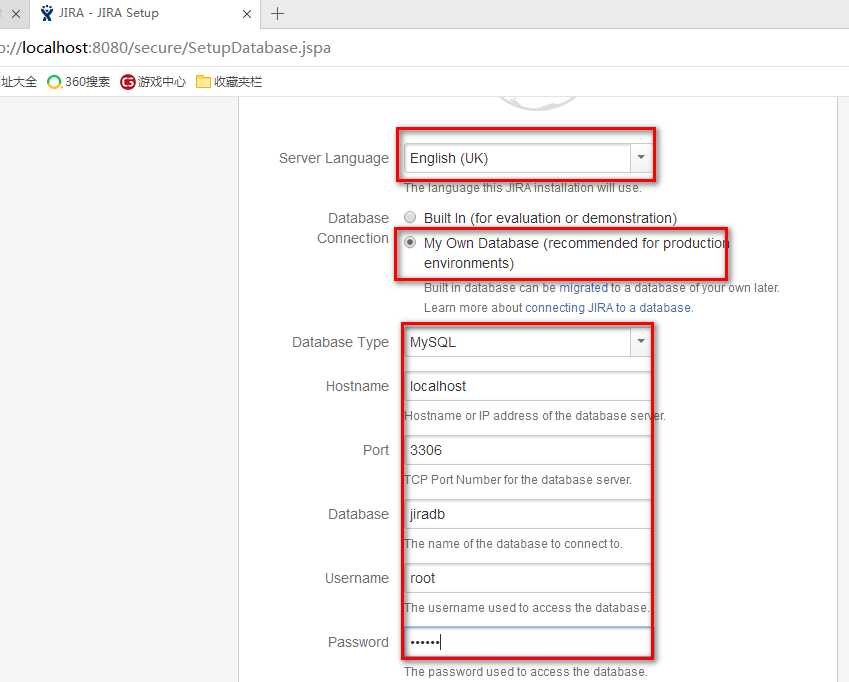
Task: Open the Database Type MySQL dropdown
Action: (x=528, y=342)
